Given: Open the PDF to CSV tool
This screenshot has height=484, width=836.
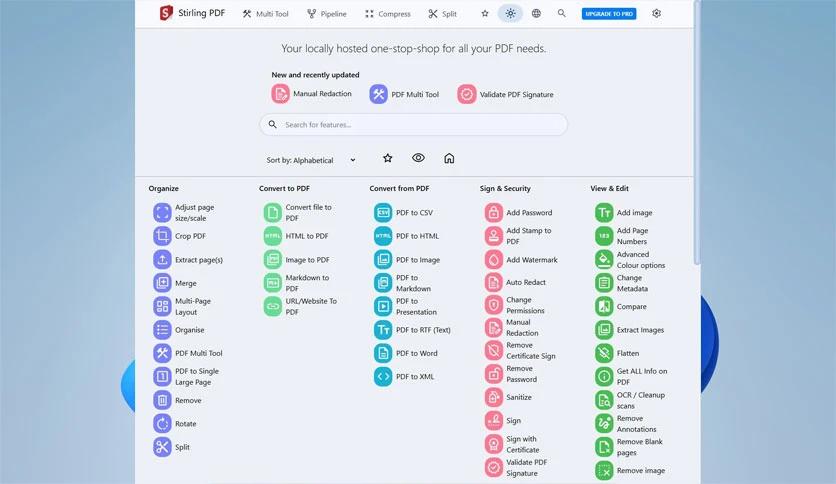Looking at the screenshot, I should point(404,212).
